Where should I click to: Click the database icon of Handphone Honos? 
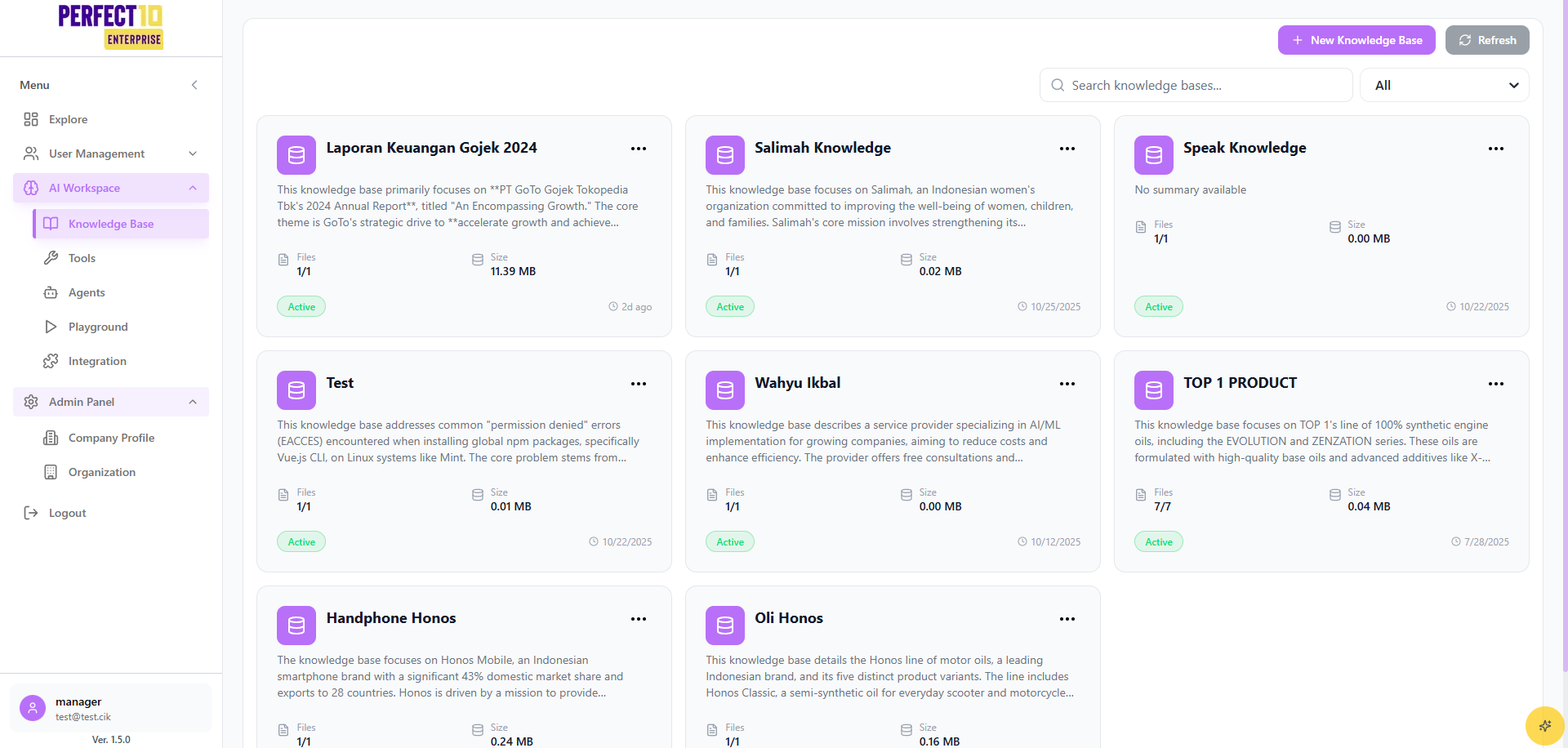[x=296, y=626]
